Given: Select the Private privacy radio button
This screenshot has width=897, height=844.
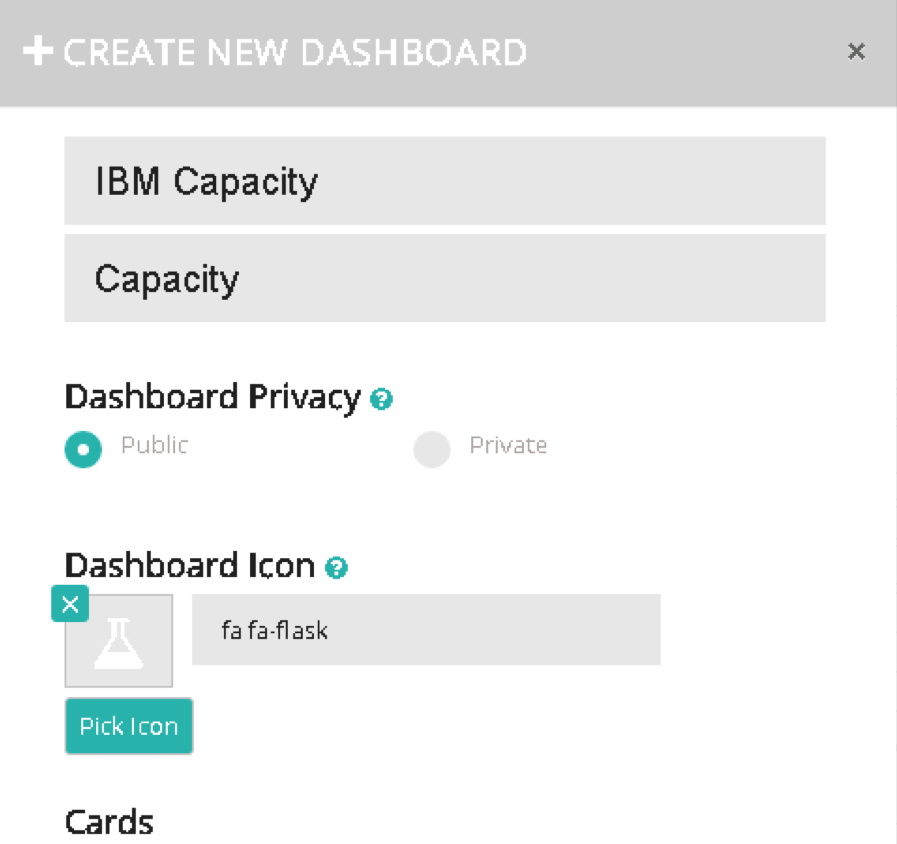Looking at the screenshot, I should click(x=432, y=450).
